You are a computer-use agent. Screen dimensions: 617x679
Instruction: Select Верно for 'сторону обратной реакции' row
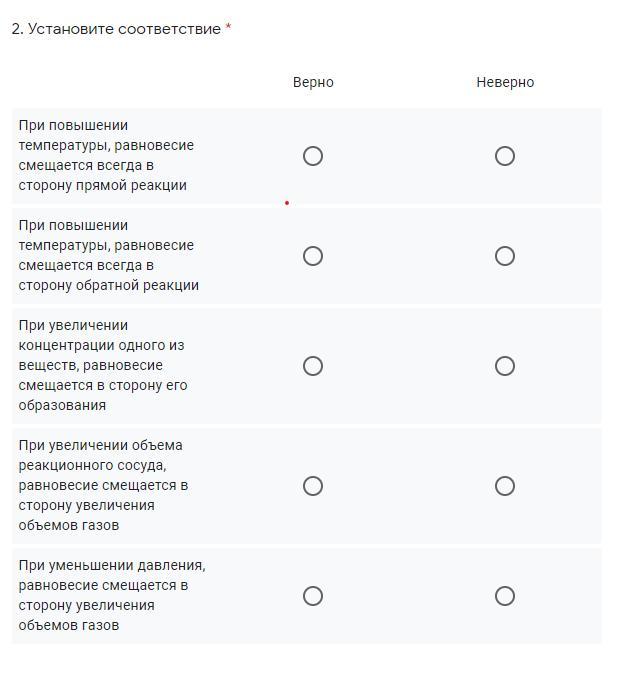click(313, 256)
